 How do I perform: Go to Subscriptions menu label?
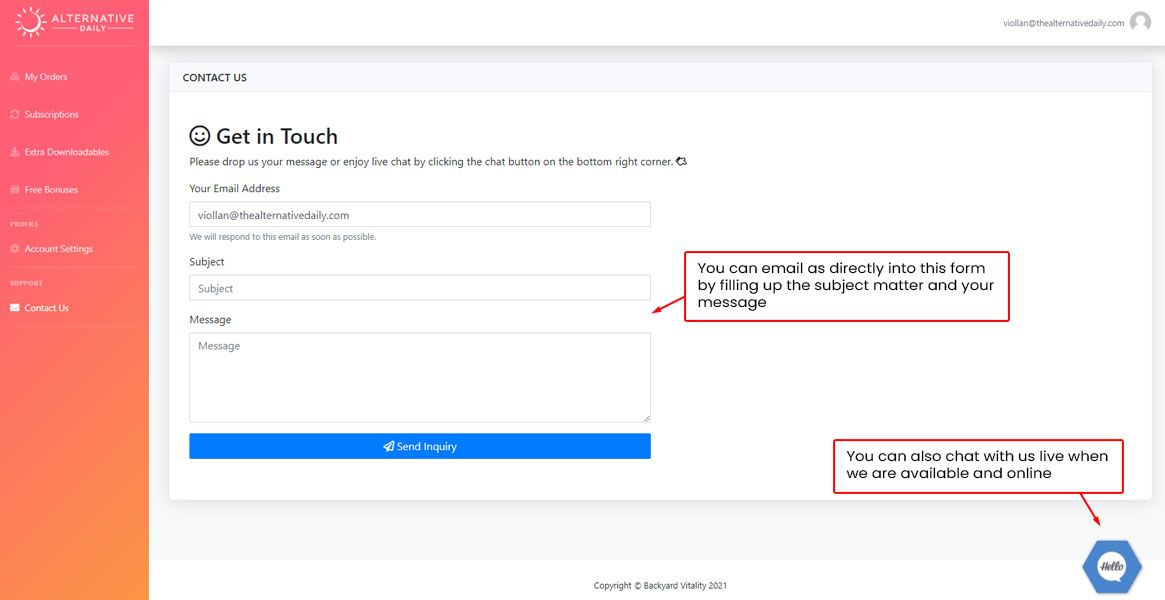[x=52, y=115]
